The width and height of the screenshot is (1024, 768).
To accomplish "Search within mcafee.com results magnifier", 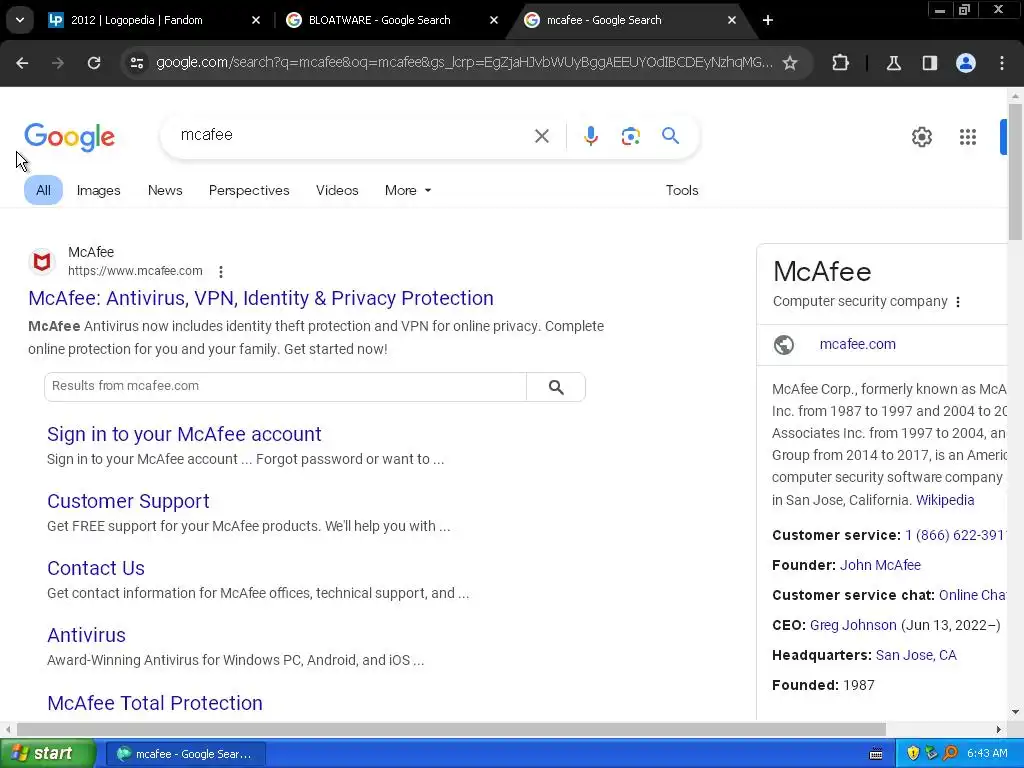I will (556, 387).
